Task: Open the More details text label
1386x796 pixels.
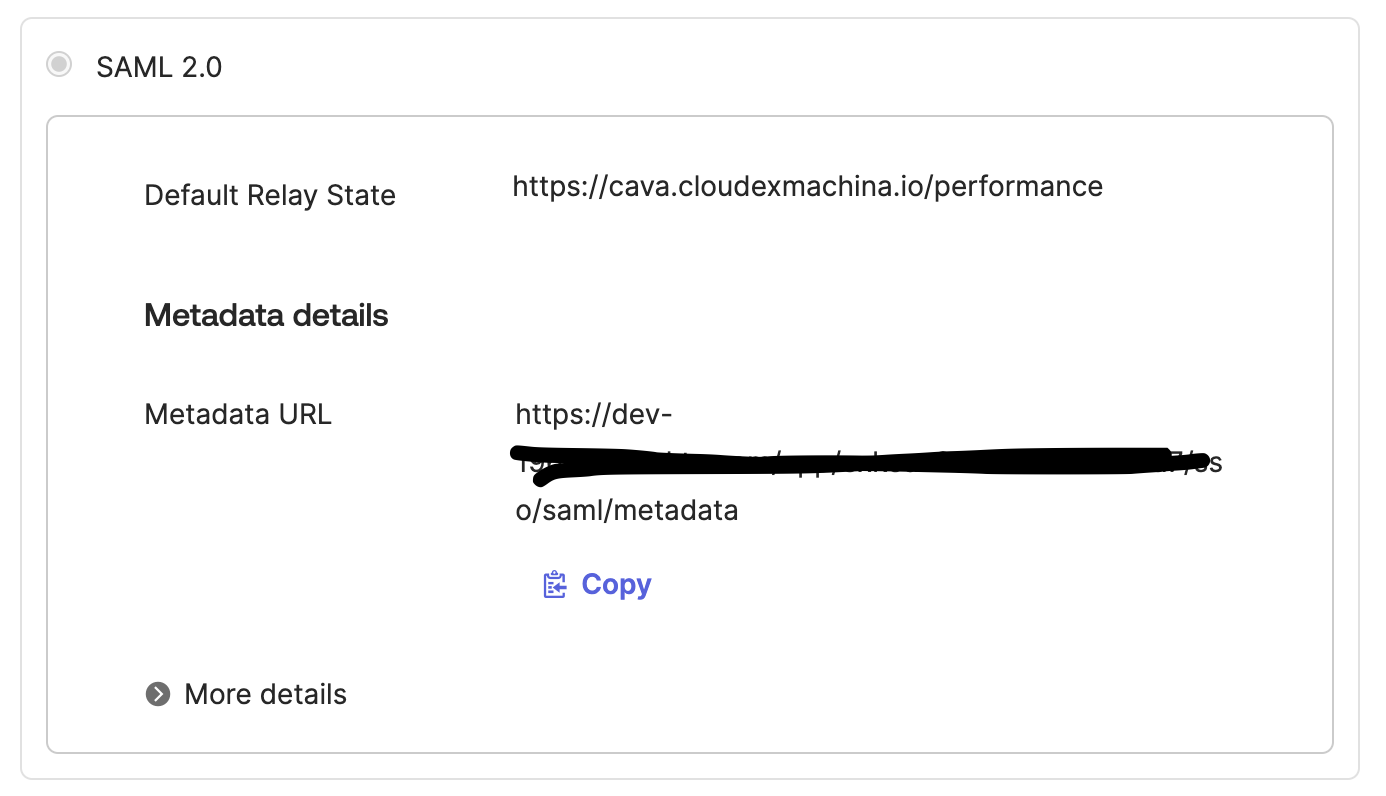Action: [x=266, y=694]
